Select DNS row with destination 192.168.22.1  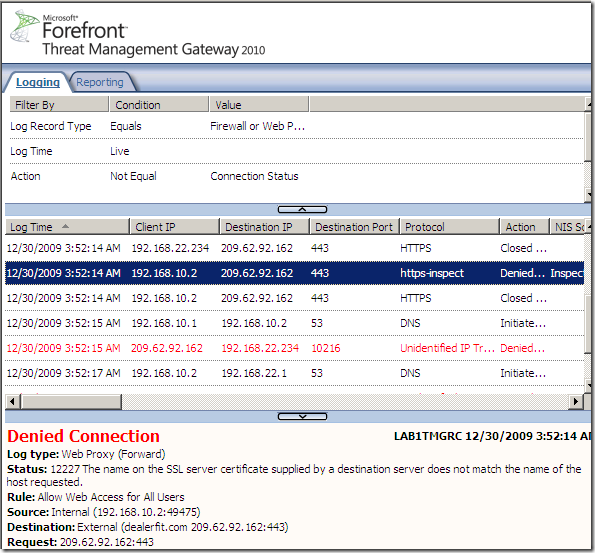pos(294,373)
